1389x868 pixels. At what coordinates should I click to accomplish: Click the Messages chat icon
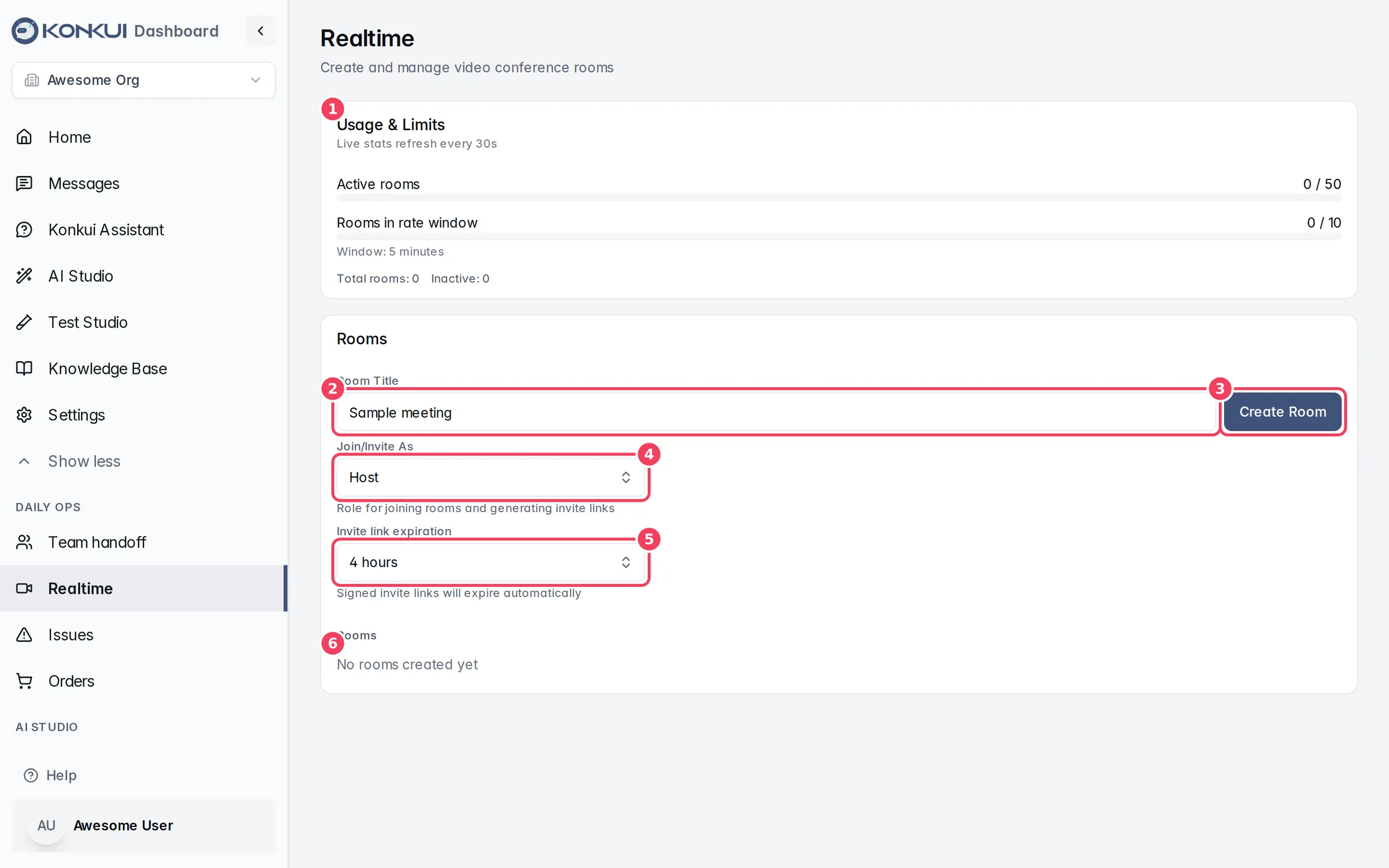click(24, 183)
